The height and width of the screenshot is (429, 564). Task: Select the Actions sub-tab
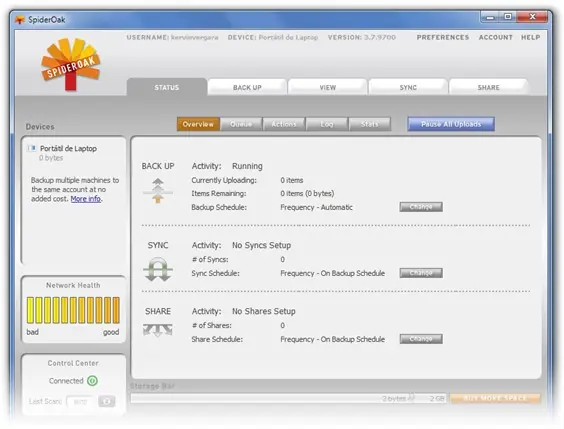[x=284, y=124]
